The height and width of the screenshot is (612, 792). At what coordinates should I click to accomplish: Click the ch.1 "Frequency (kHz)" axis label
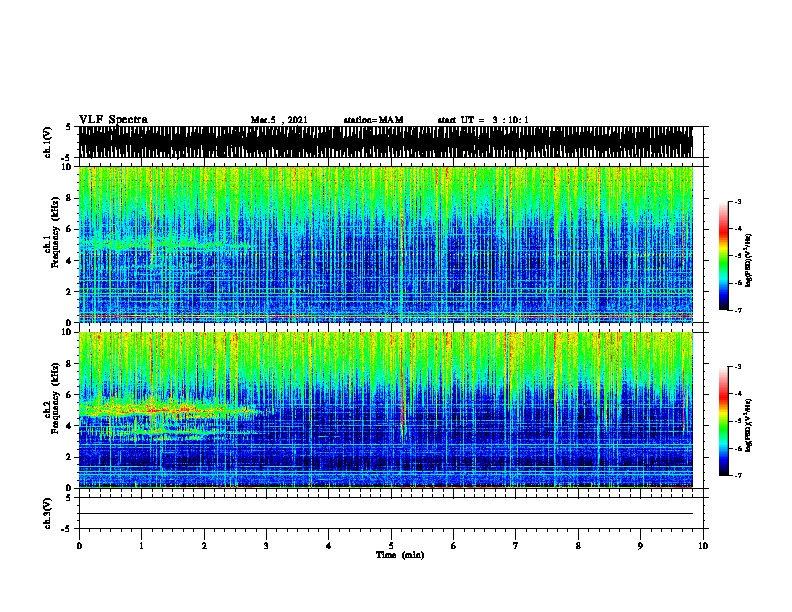coord(56,232)
